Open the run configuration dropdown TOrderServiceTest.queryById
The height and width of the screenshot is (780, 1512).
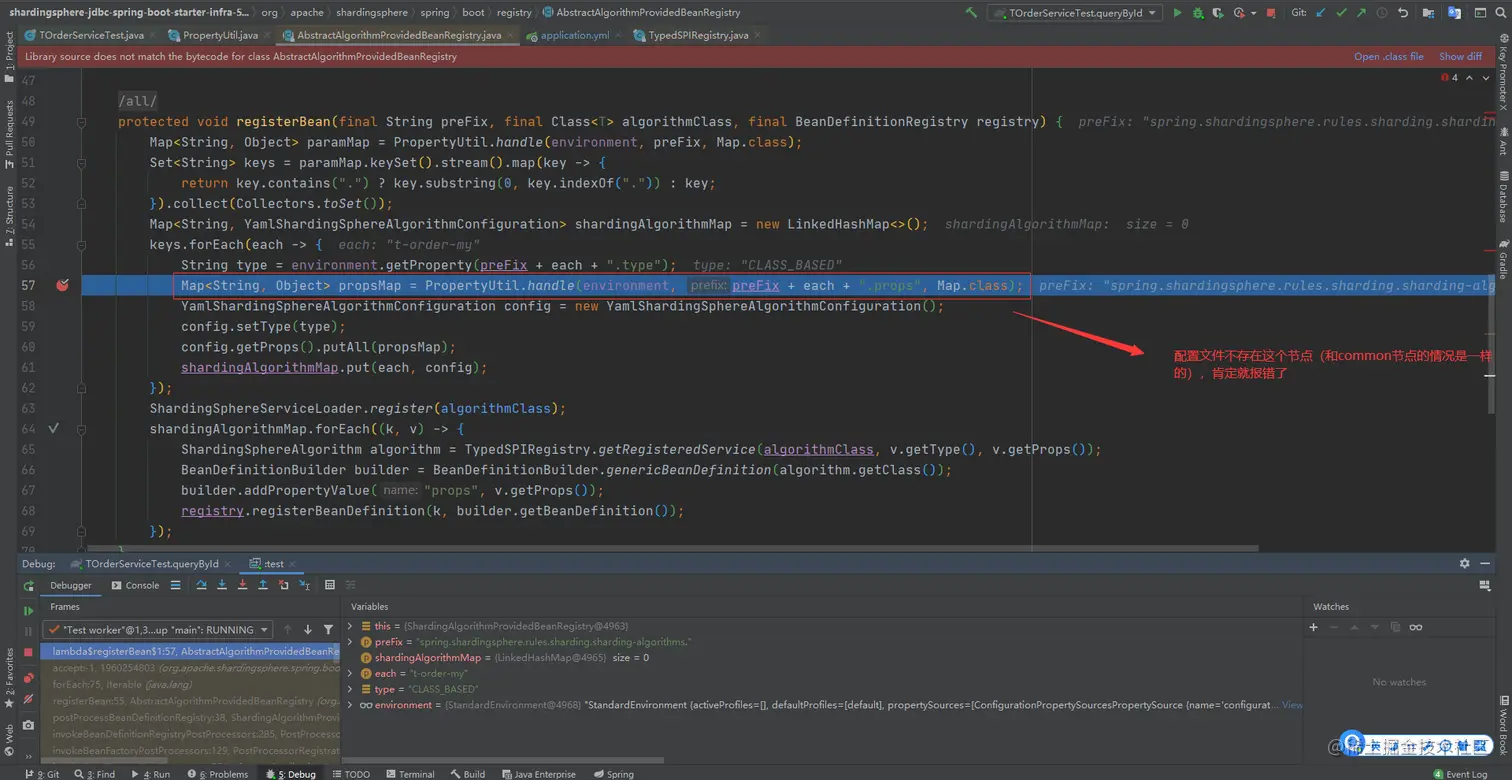tap(1075, 13)
